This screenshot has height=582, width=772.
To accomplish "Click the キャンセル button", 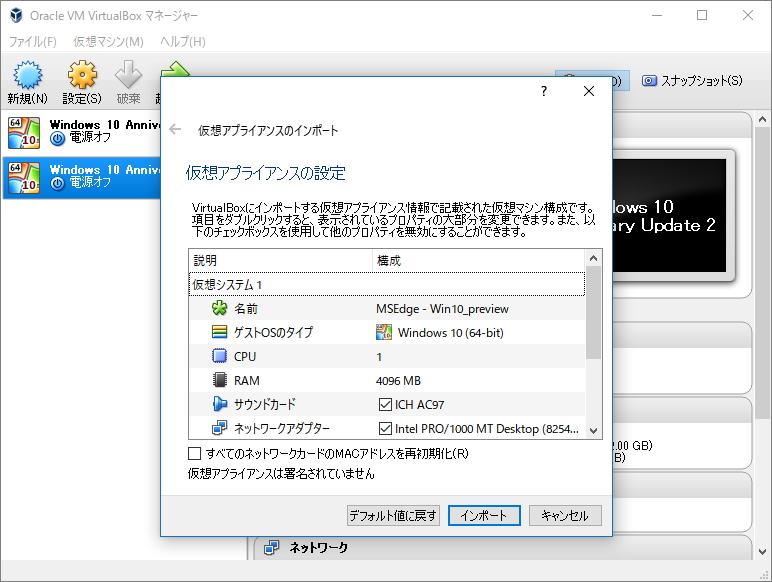I will [x=565, y=516].
